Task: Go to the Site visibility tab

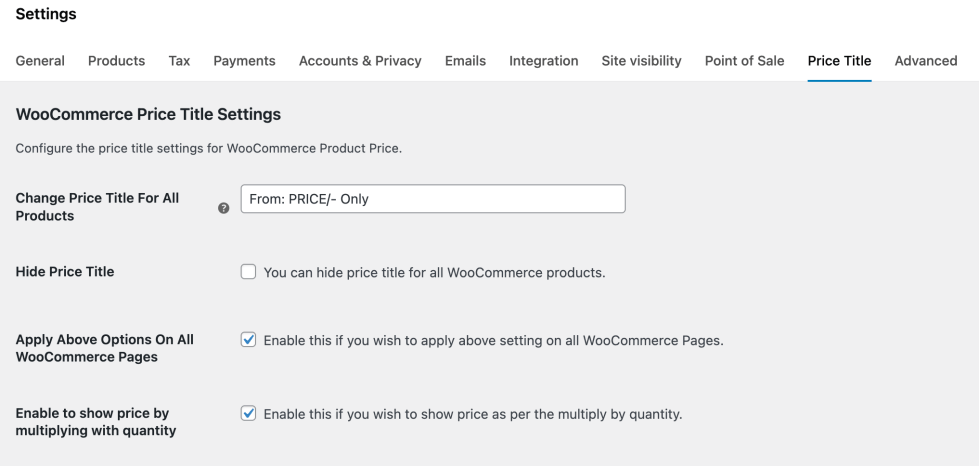Action: [641, 61]
